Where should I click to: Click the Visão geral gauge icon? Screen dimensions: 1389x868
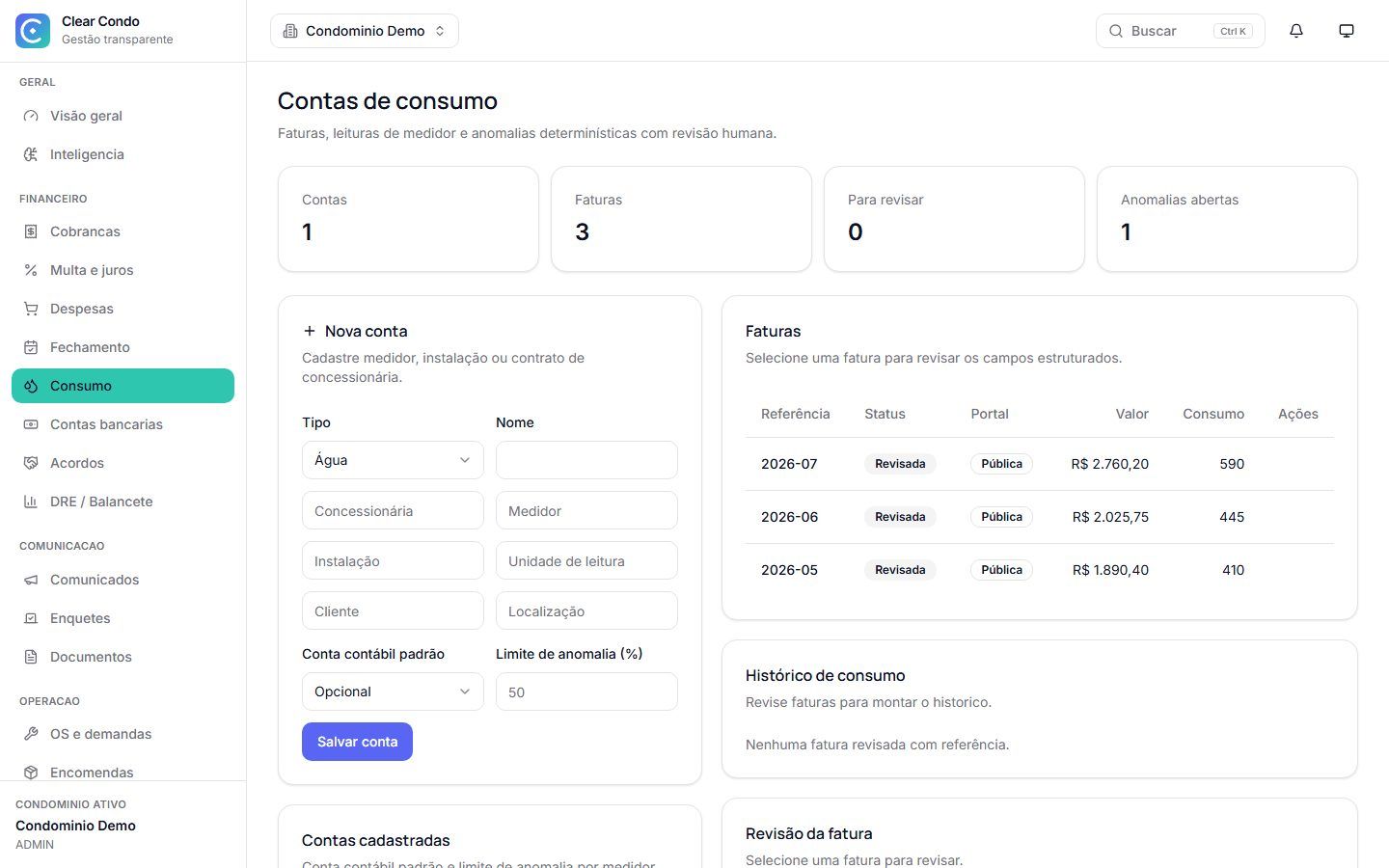31,116
